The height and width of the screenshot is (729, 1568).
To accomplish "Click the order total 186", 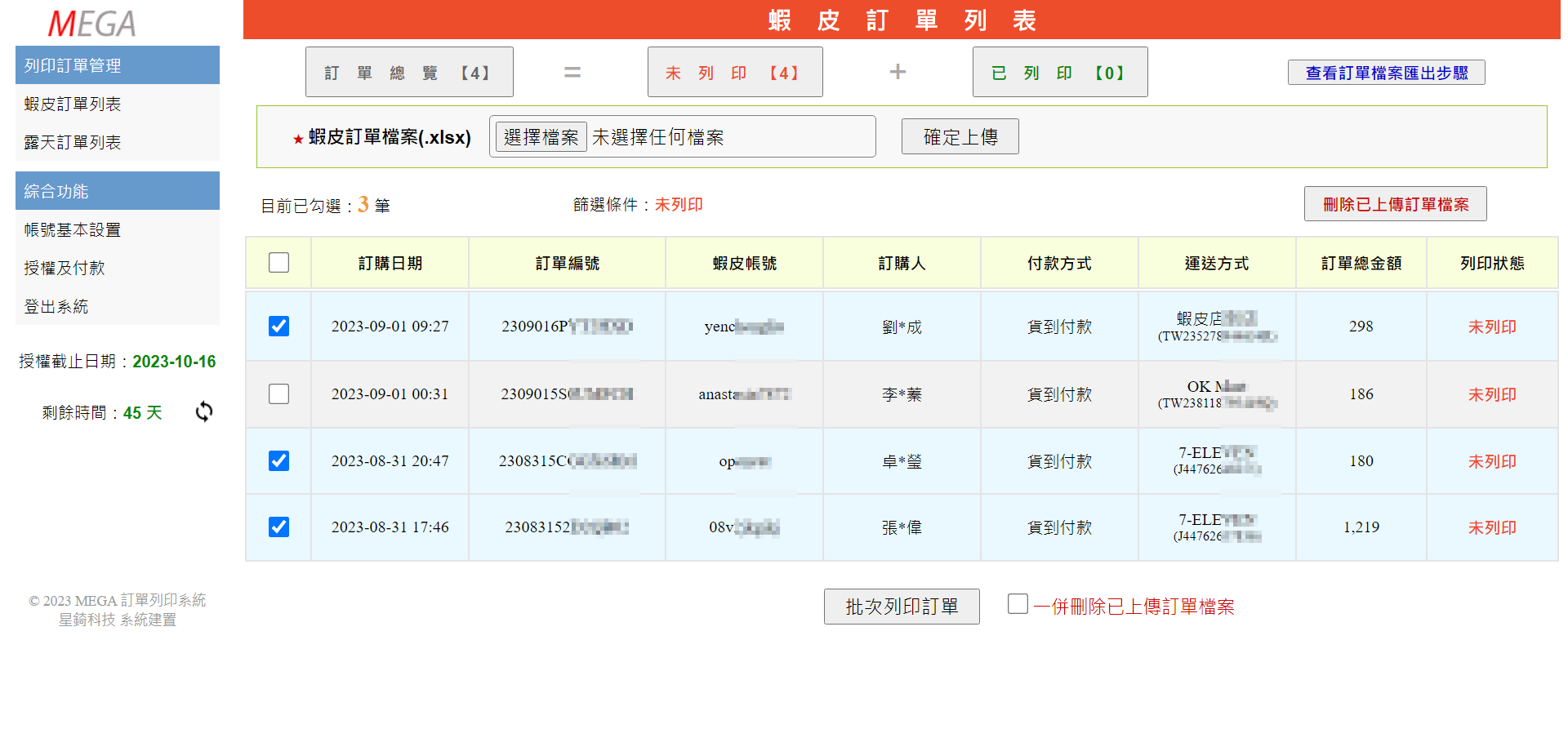I will click(1361, 394).
